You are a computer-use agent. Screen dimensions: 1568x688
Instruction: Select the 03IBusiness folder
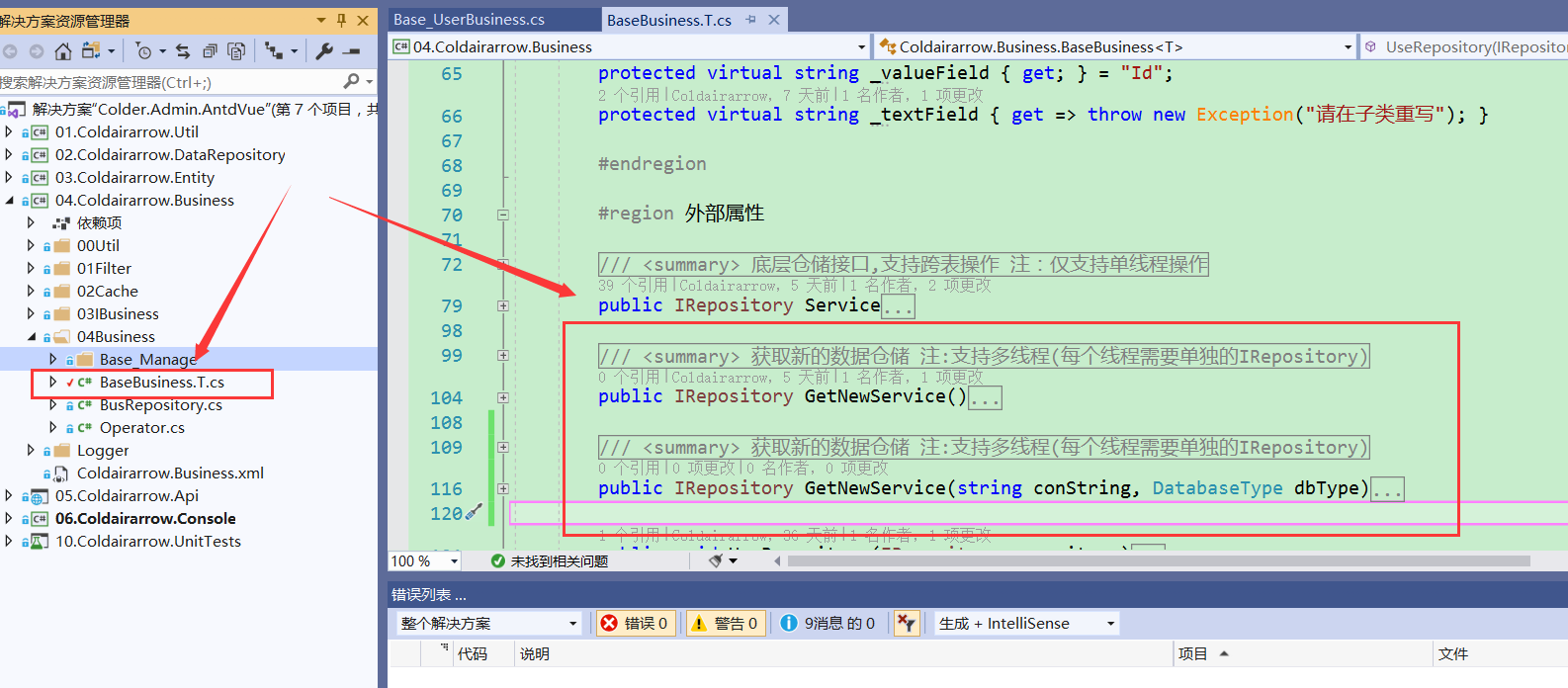tap(118, 313)
